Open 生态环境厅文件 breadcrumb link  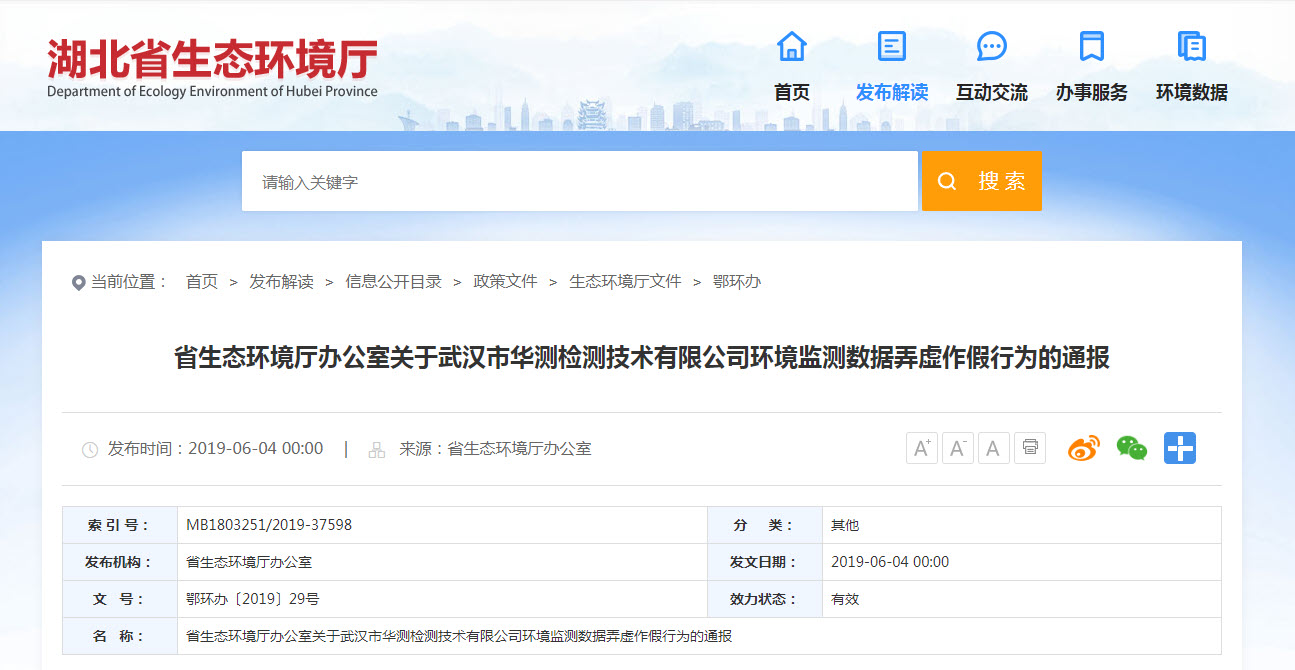[x=625, y=282]
